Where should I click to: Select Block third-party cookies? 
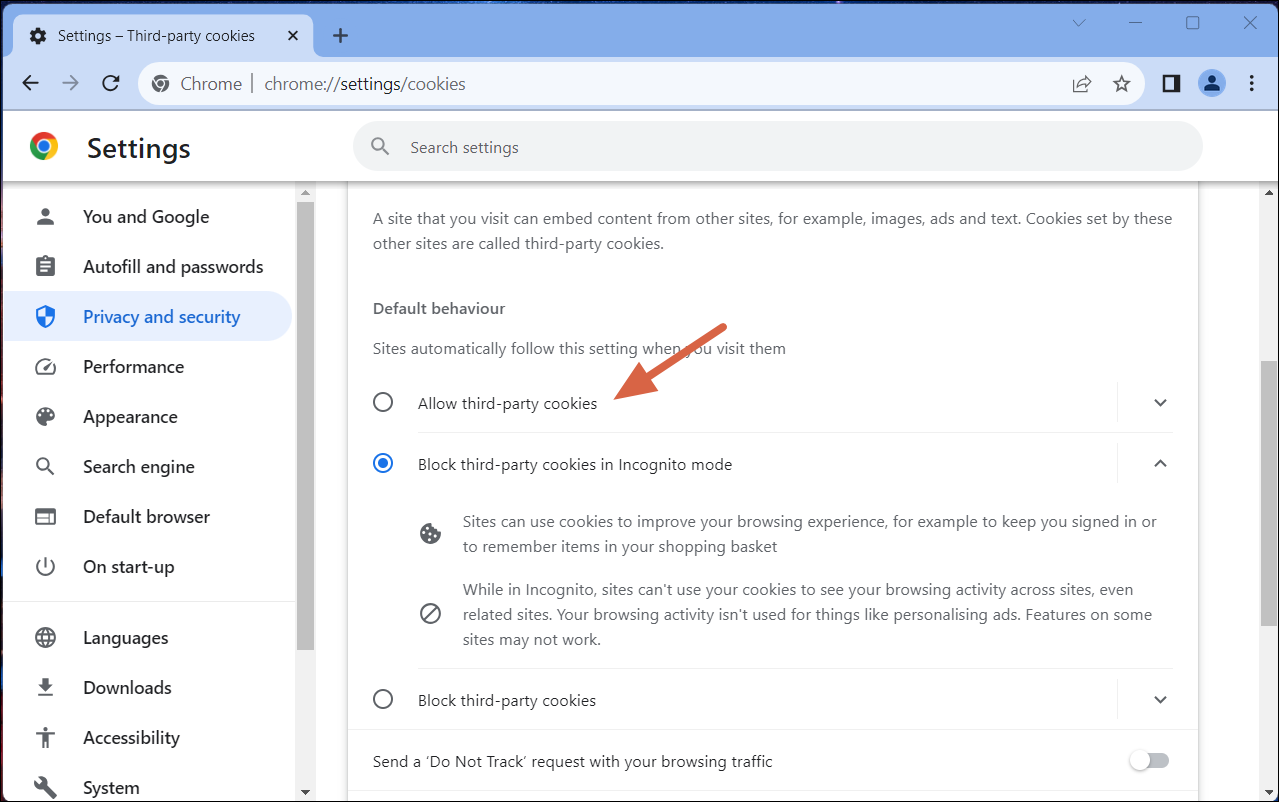pyautogui.click(x=383, y=699)
